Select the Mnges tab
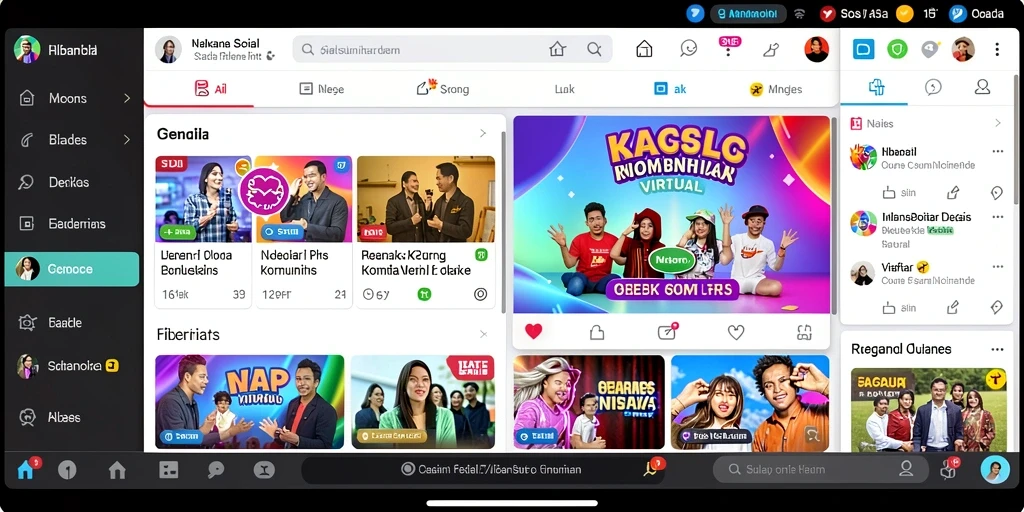1024x512 pixels. coord(776,89)
